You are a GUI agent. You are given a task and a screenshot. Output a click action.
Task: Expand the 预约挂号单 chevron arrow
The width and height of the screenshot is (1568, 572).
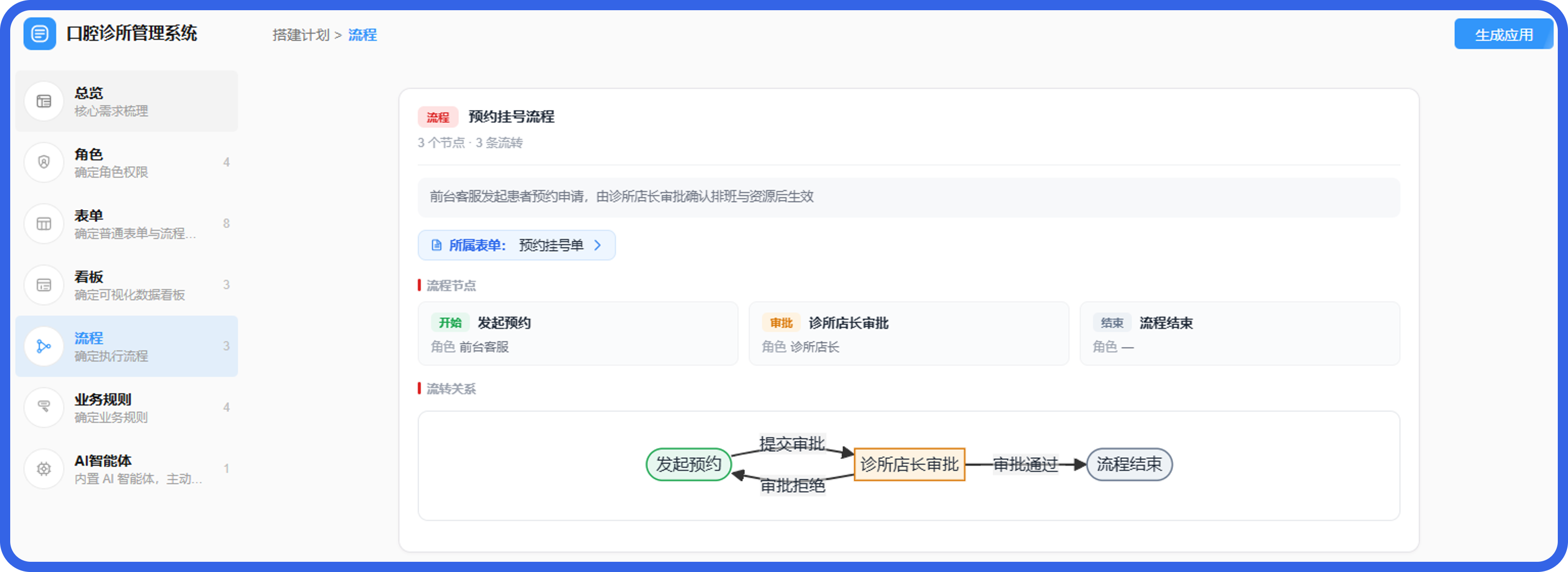[x=598, y=245]
